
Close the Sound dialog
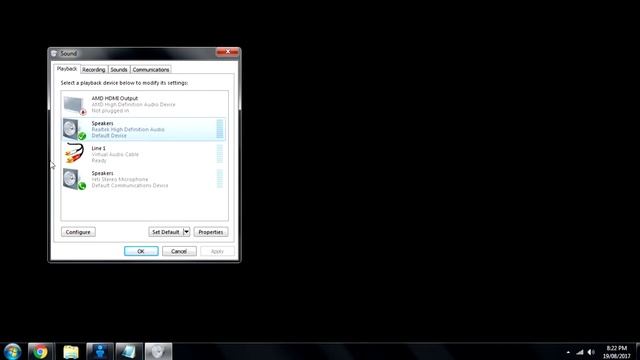point(227,52)
